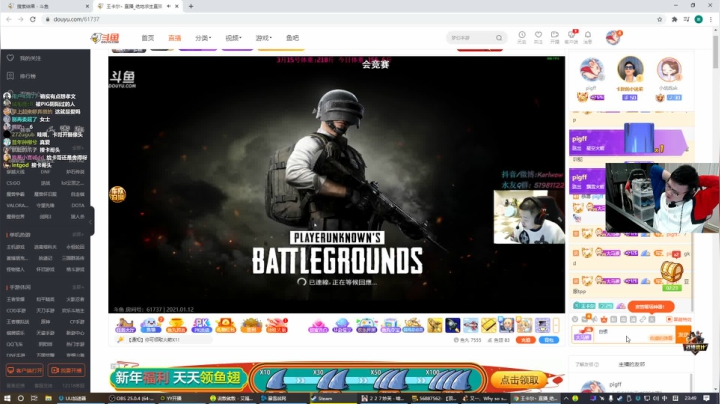Open 我的关注 in left sidebar
Viewport: 720px width, 404px height.
[30, 58]
